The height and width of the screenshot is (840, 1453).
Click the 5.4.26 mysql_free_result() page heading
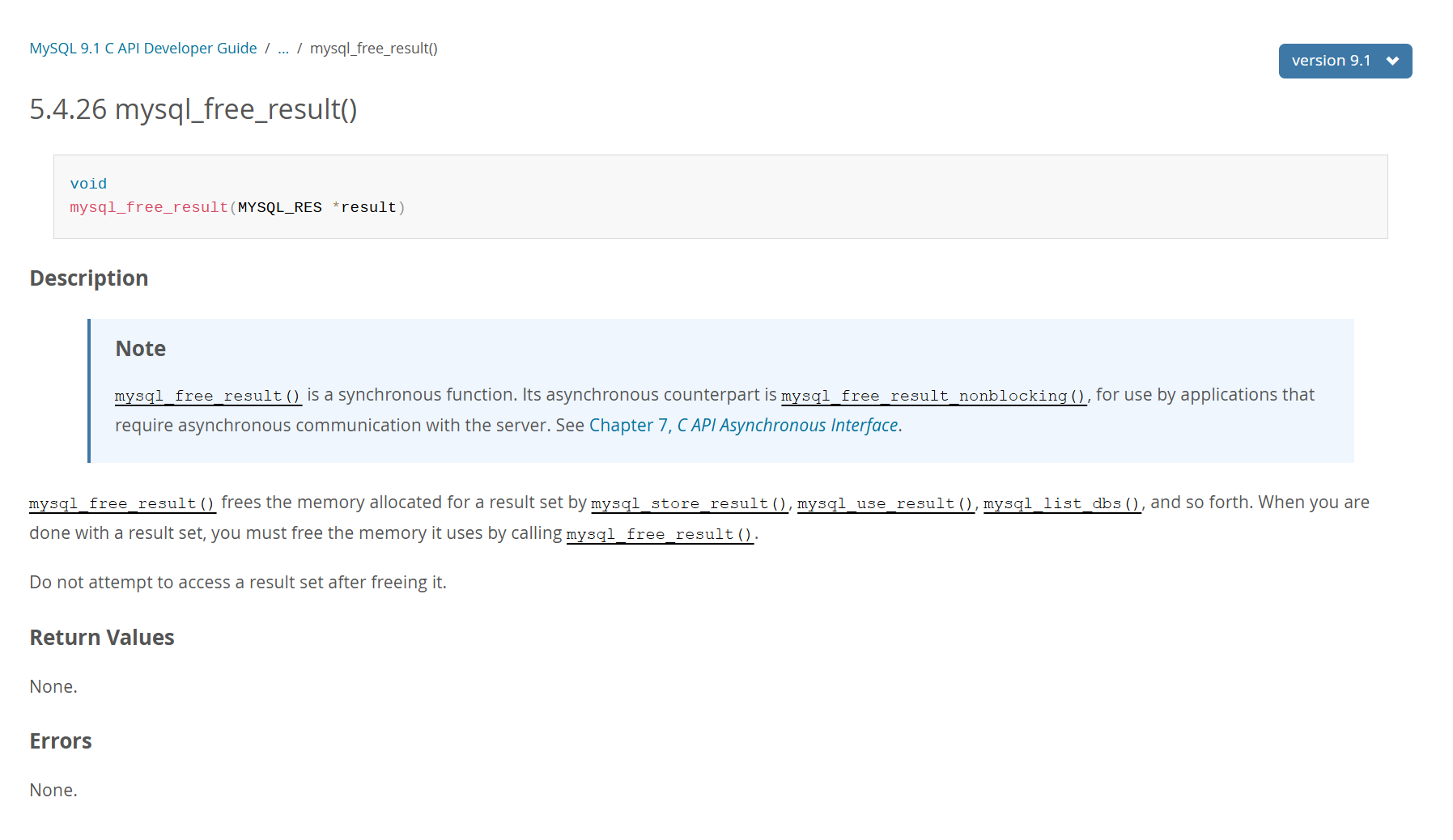point(193,109)
